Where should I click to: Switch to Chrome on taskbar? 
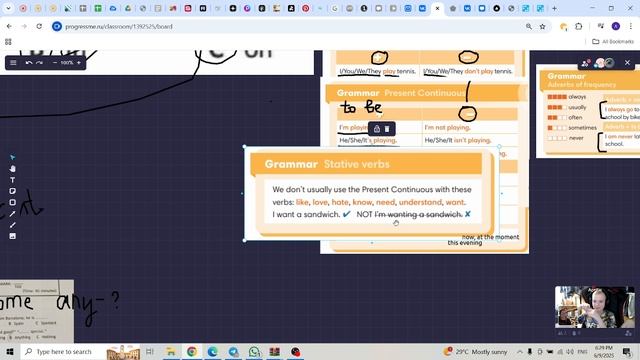point(192,351)
